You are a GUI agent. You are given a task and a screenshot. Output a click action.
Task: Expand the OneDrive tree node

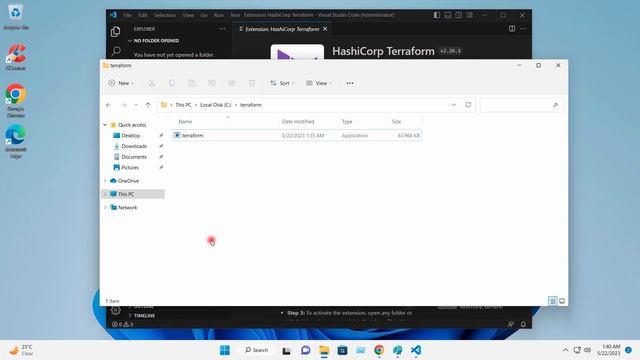click(x=105, y=181)
